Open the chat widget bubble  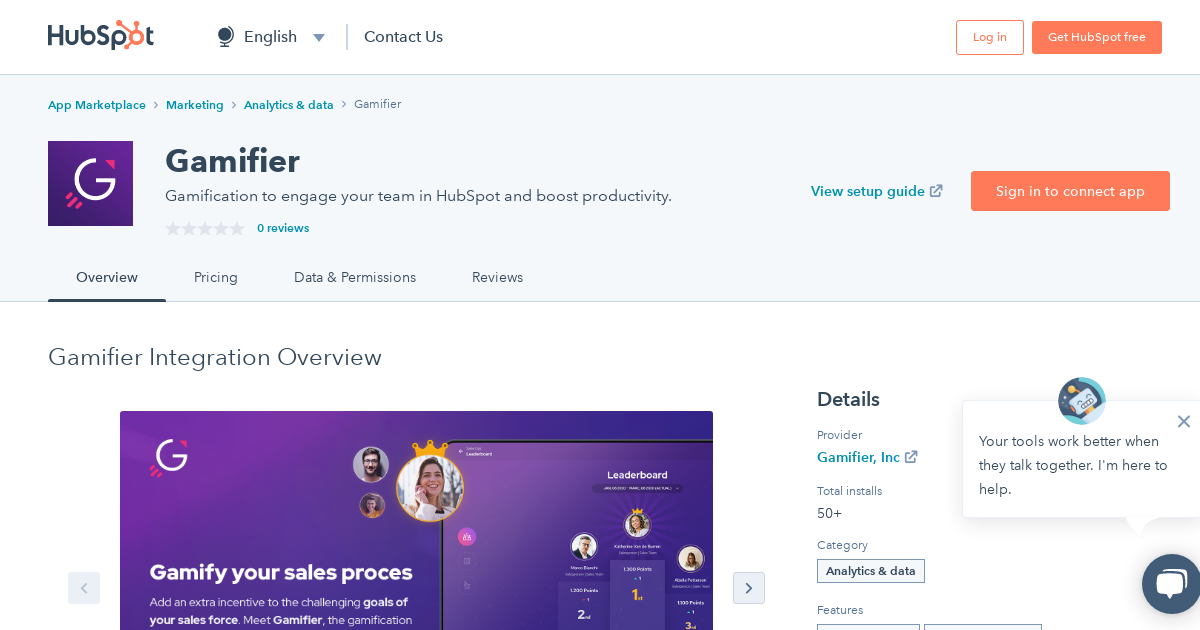coord(1170,584)
